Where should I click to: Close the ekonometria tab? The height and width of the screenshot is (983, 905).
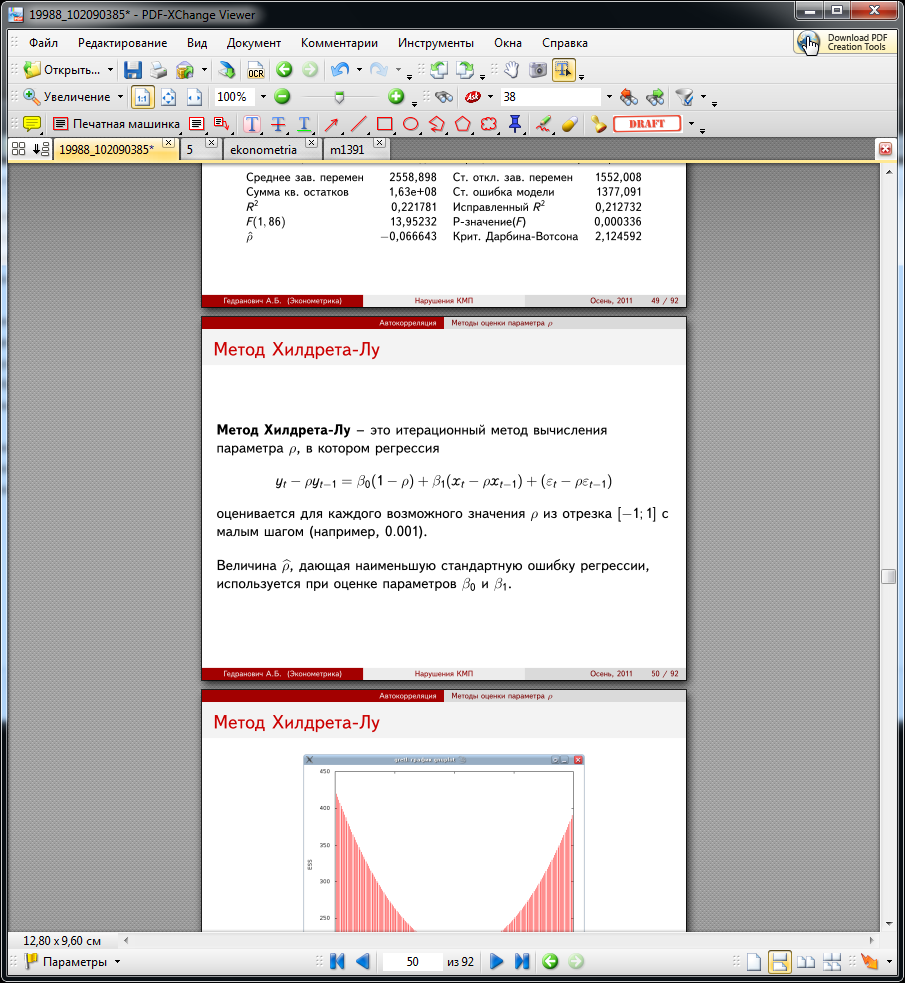click(310, 143)
